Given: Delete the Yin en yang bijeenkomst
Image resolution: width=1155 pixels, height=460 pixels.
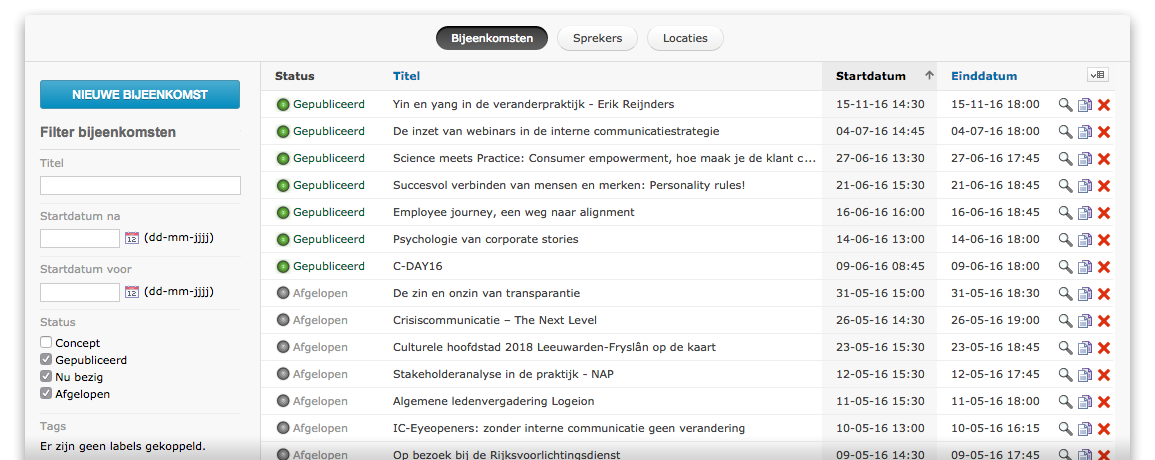Looking at the screenshot, I should (1103, 105).
